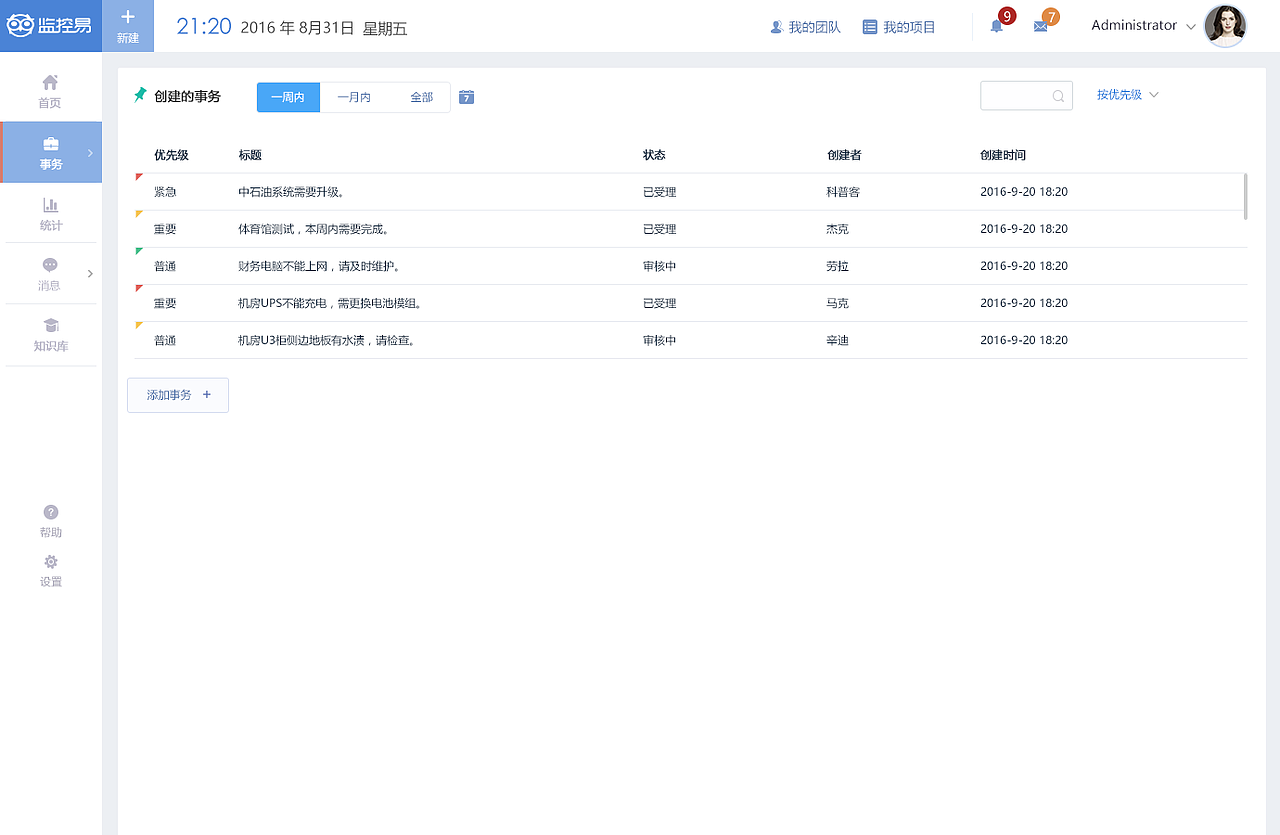Open task 中石油系统需要升级。
1280x835 pixels.
pyautogui.click(x=292, y=192)
